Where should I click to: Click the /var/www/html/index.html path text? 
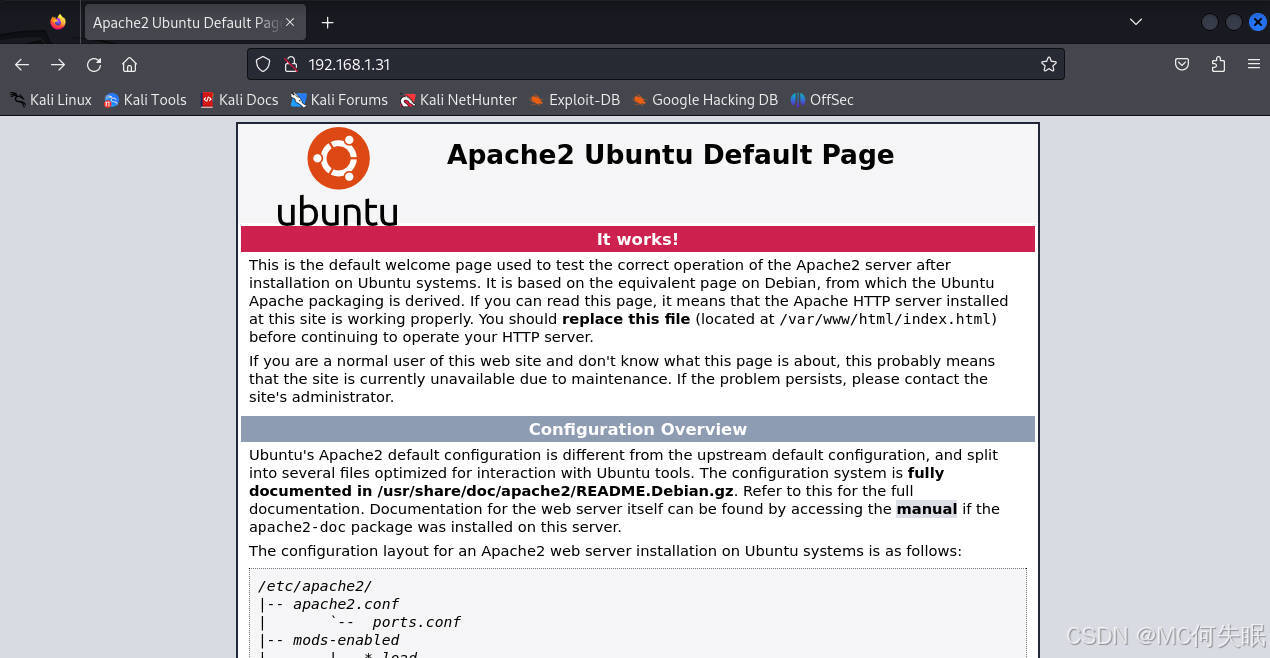(885, 319)
